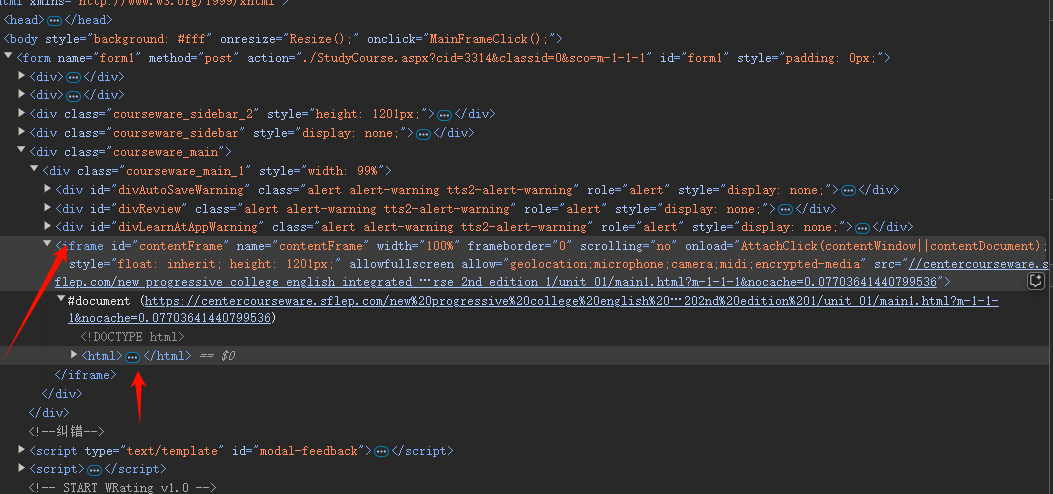Click ellipsis badge between html tags
The width and height of the screenshot is (1053, 494).
[x=133, y=356]
